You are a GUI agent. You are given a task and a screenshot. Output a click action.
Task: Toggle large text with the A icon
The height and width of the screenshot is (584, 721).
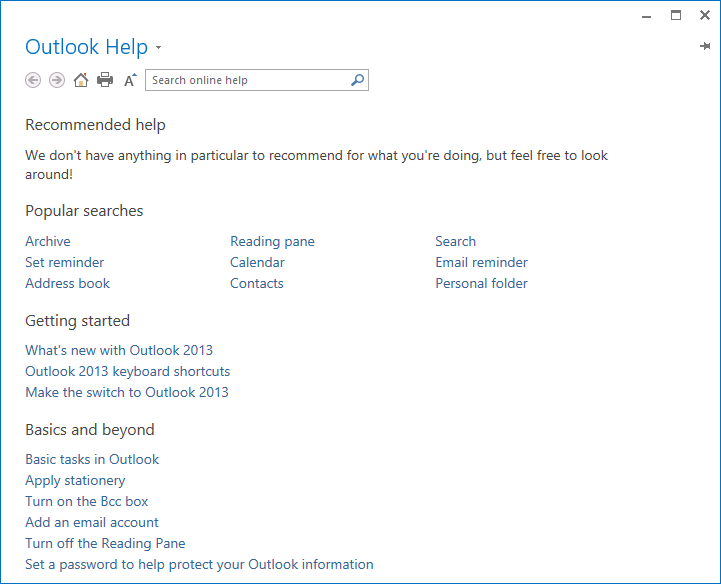(x=130, y=80)
